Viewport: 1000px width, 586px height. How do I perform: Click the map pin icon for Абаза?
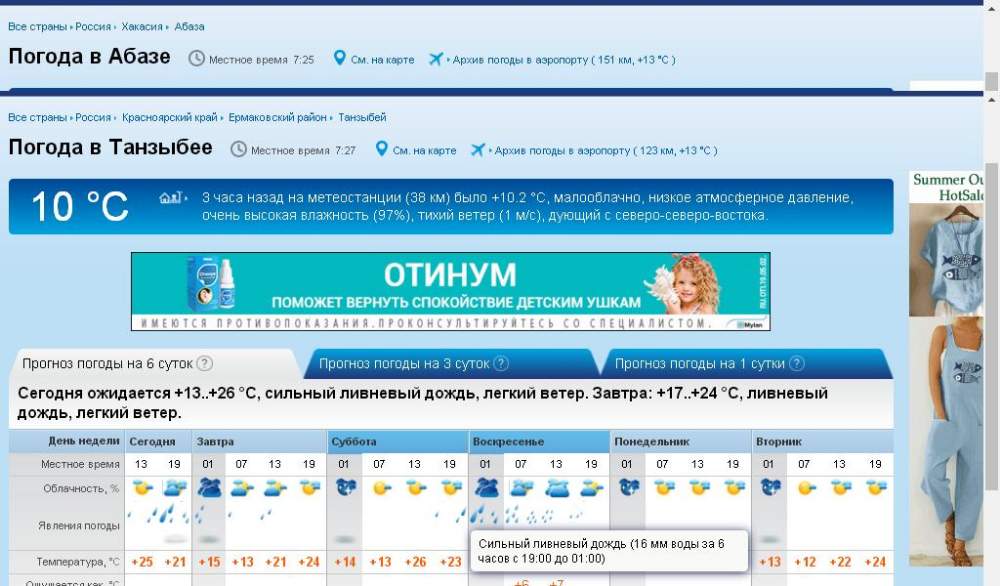point(339,58)
